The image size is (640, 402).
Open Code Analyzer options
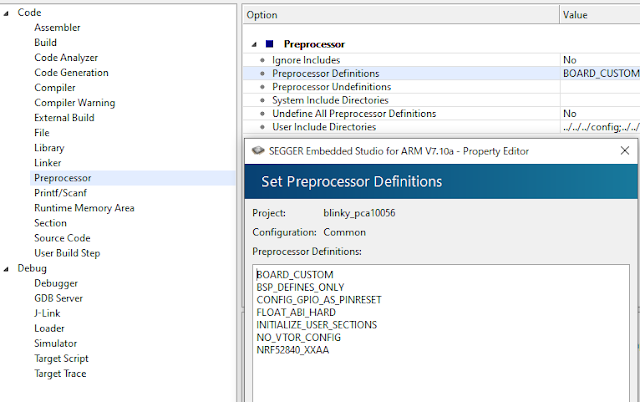66,58
